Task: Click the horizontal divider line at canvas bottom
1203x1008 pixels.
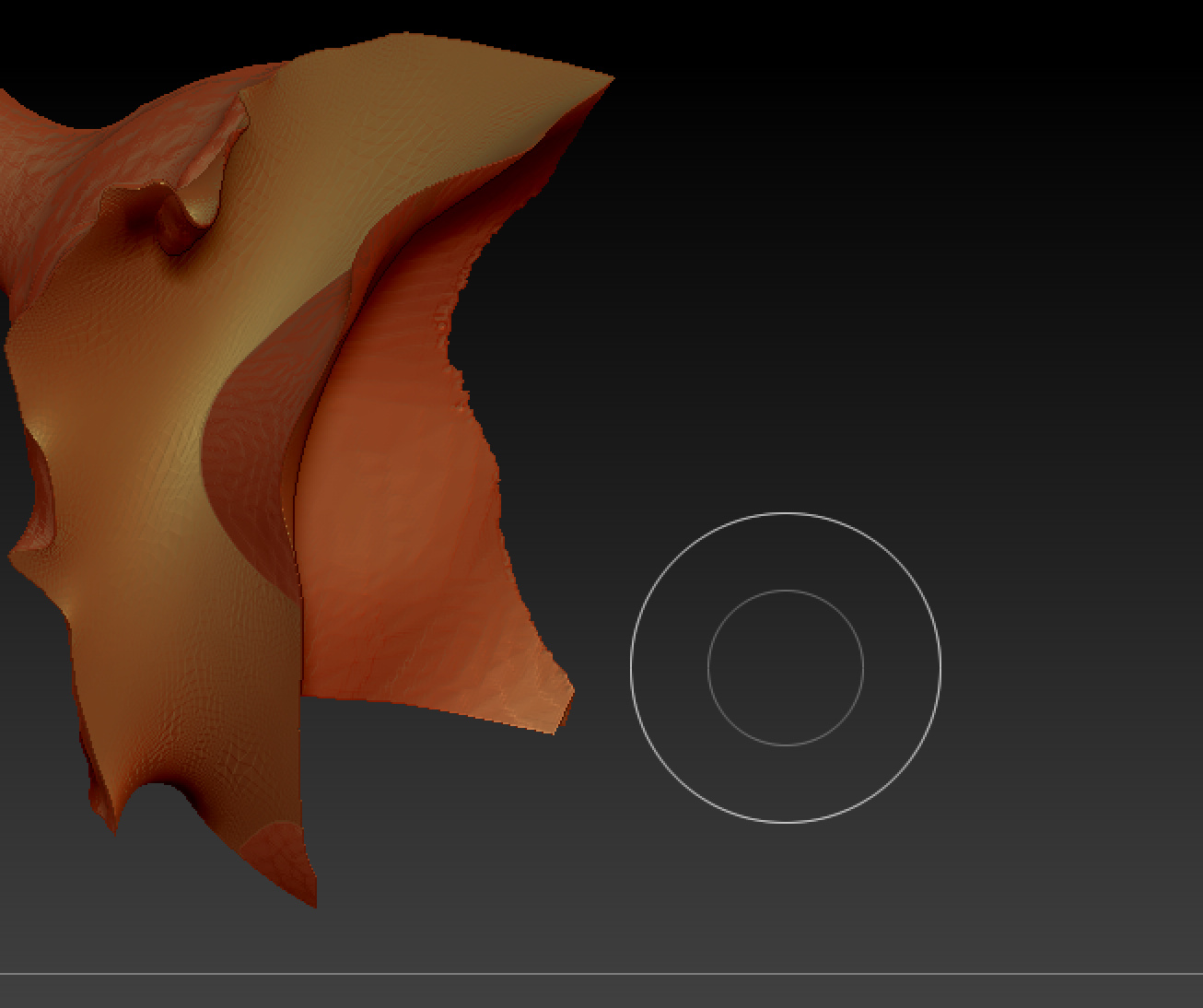Action: click(601, 973)
